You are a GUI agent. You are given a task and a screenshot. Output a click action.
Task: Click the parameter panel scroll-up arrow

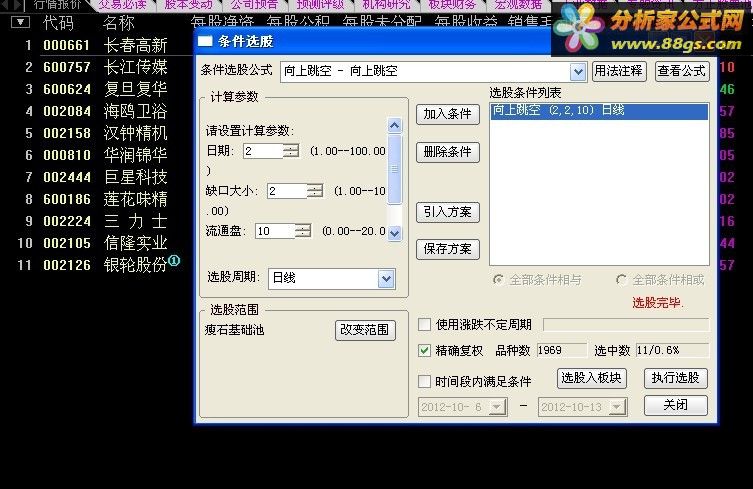click(394, 126)
